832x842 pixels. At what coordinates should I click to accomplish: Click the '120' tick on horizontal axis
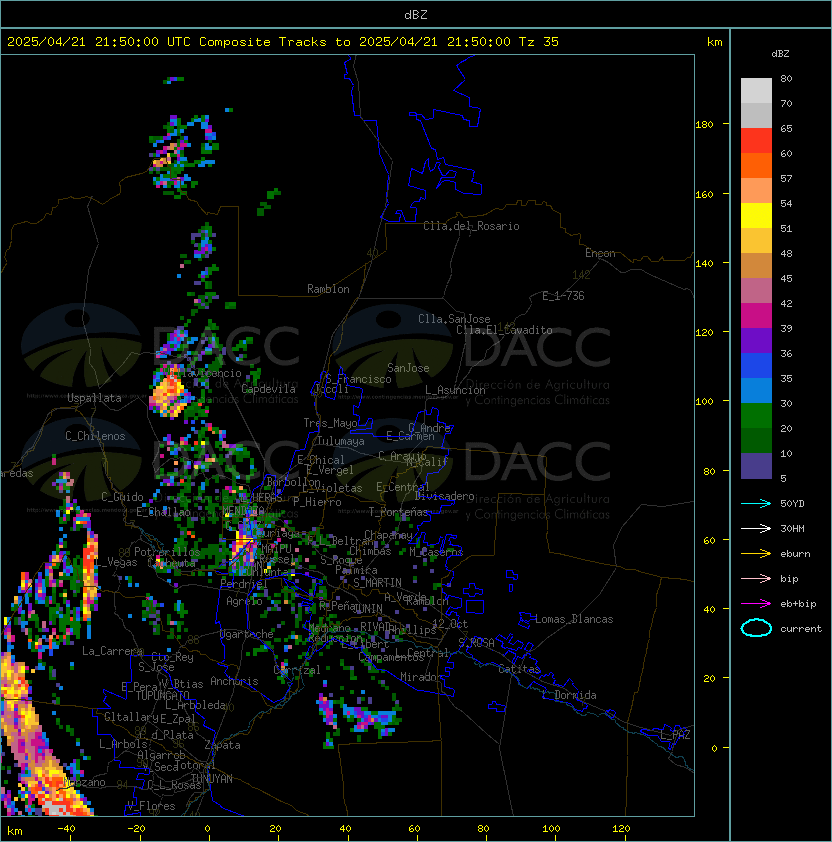pos(621,829)
